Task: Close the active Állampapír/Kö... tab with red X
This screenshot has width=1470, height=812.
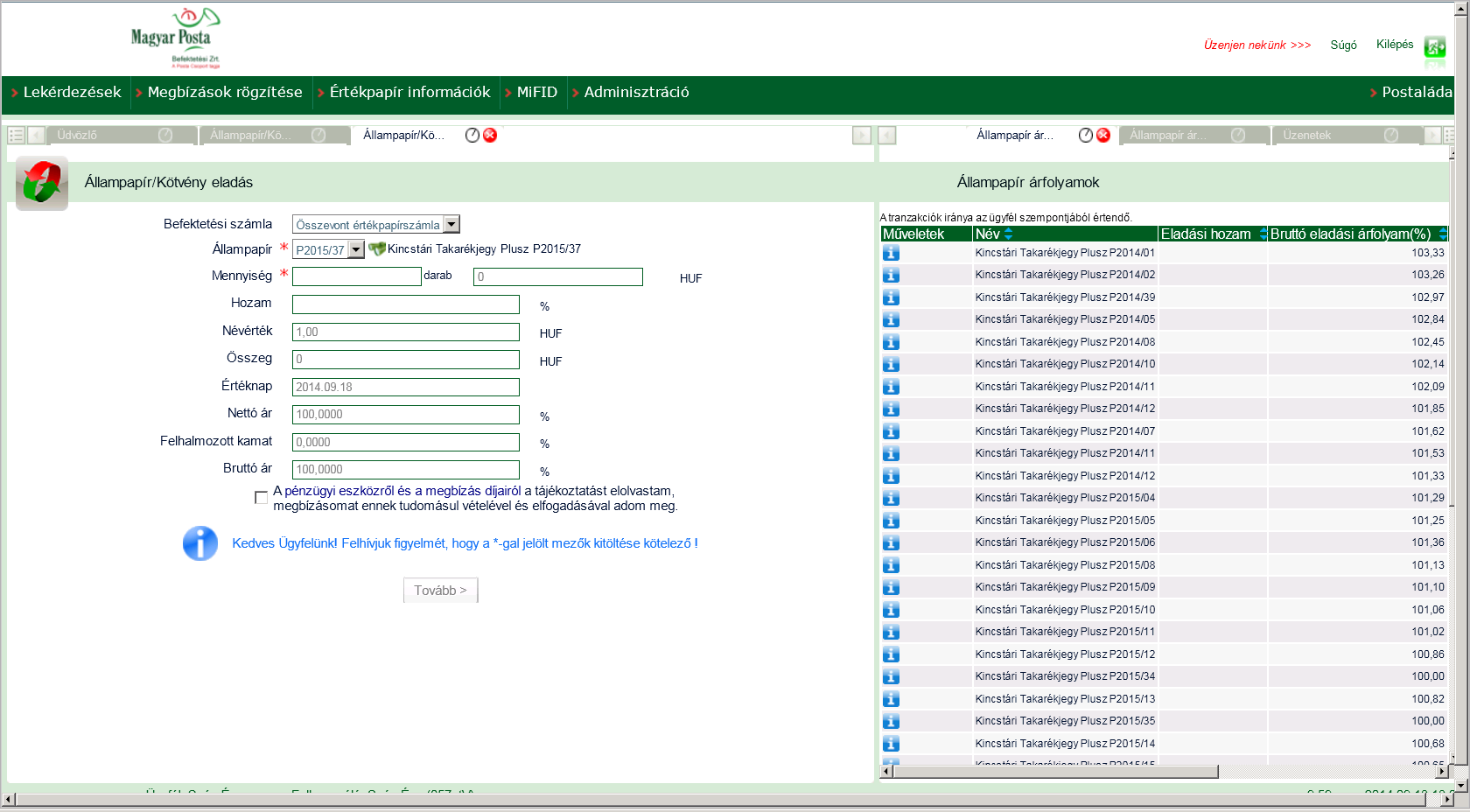Action: point(490,135)
